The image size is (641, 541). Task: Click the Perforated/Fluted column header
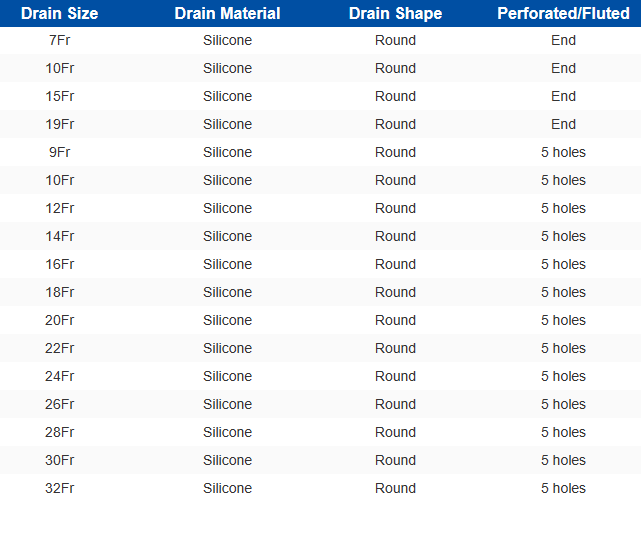[563, 14]
